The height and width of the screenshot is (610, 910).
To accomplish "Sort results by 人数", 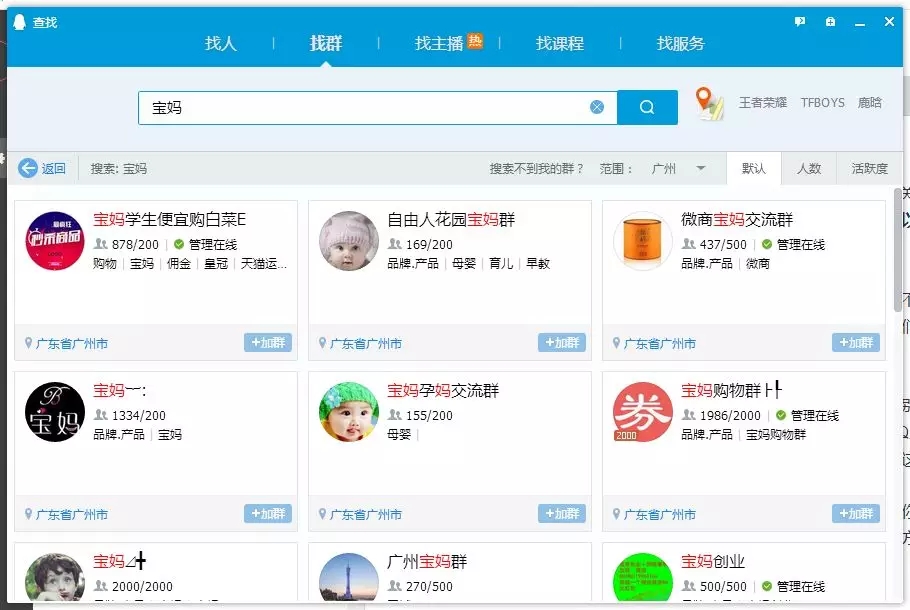I will [x=809, y=168].
